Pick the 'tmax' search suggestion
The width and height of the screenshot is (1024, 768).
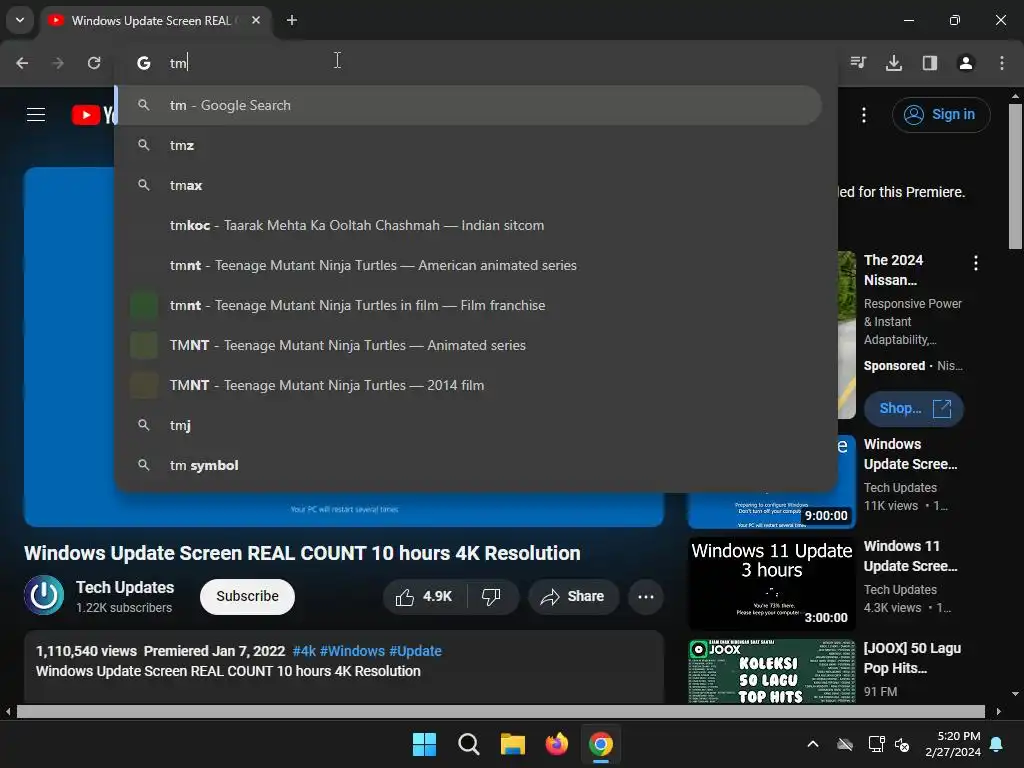(x=468, y=185)
